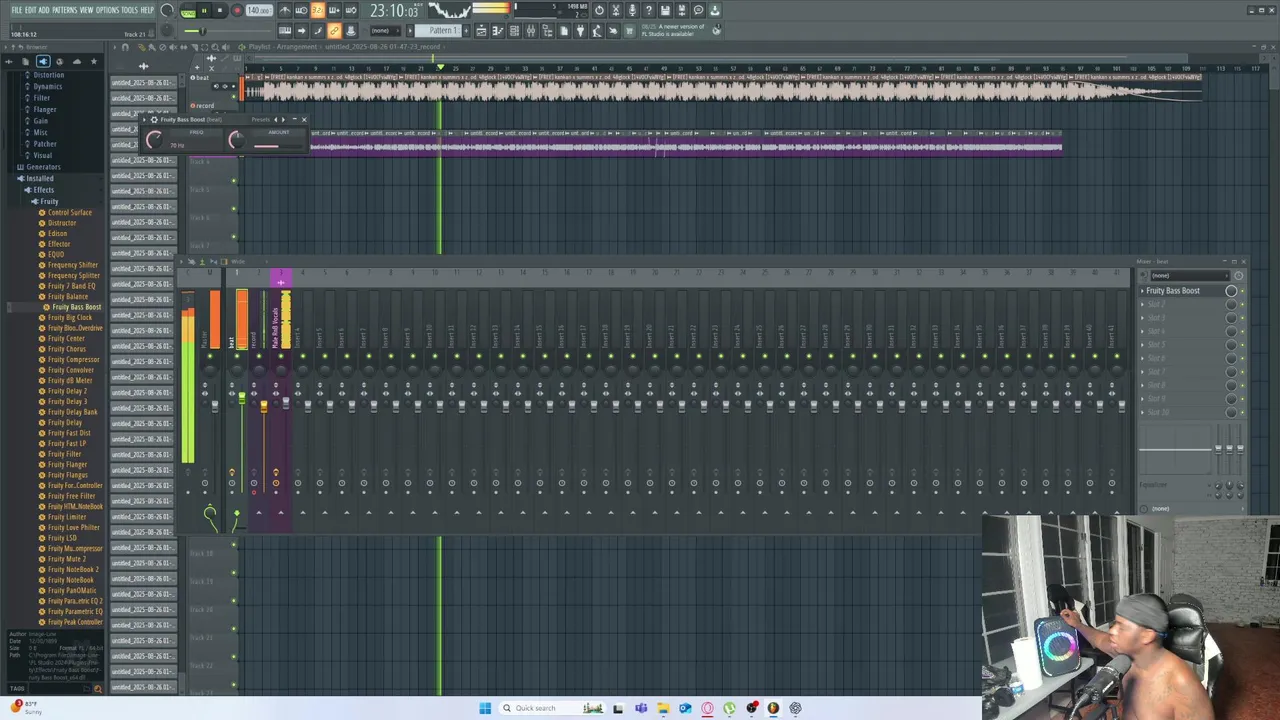
Task: Collapse the Installed folder in browser
Action: point(40,178)
